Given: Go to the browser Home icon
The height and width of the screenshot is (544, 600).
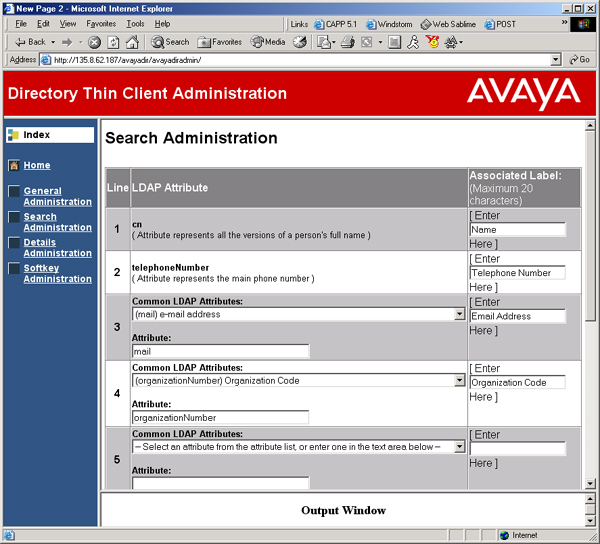Looking at the screenshot, I should [132, 42].
